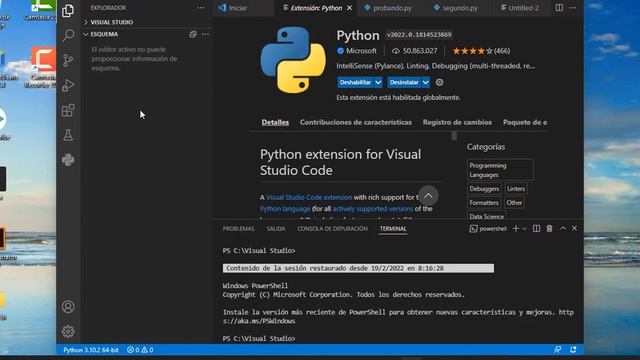Viewport: 640px width, 360px height.
Task: Click the Desinstalar button
Action: click(x=404, y=82)
